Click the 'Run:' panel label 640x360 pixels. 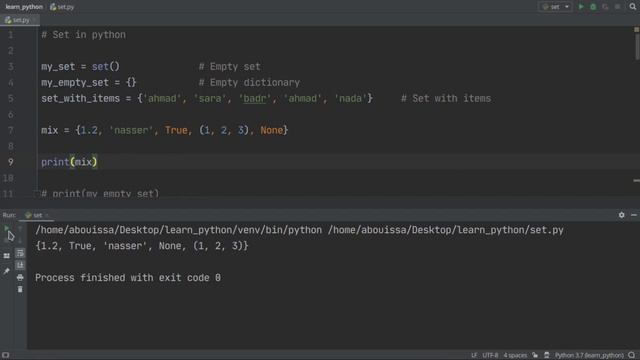9,215
